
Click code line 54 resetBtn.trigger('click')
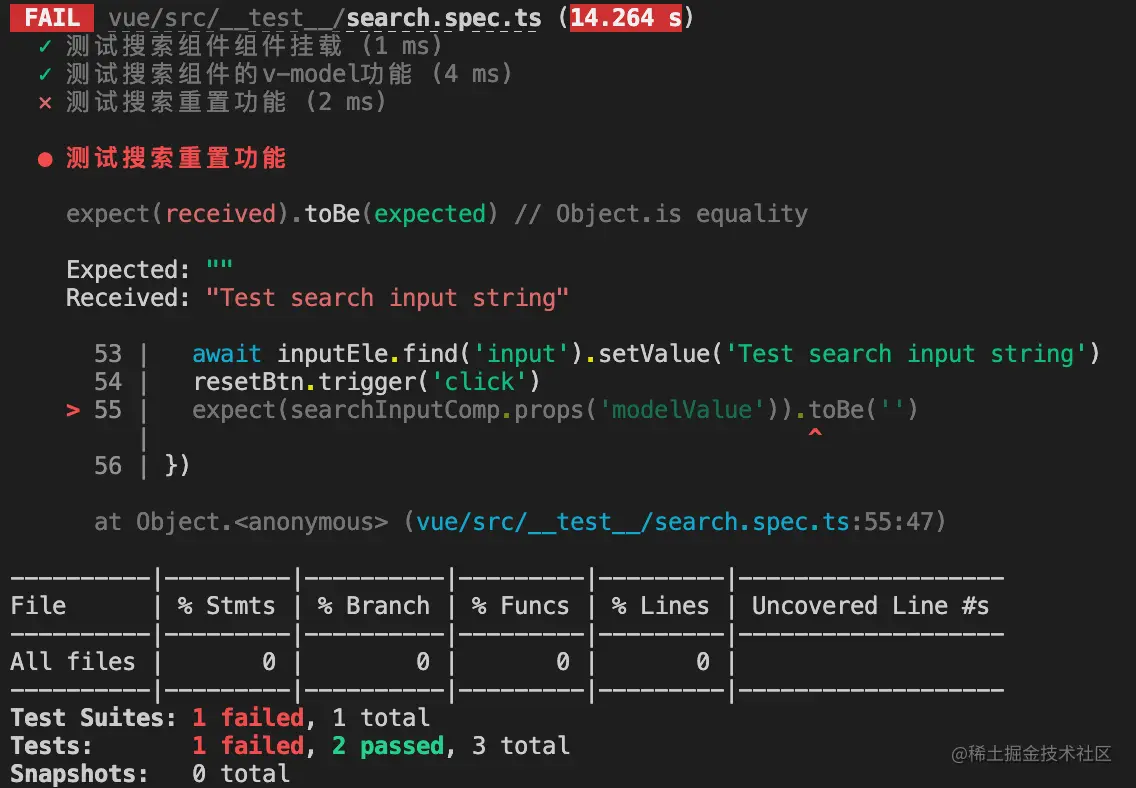317,382
